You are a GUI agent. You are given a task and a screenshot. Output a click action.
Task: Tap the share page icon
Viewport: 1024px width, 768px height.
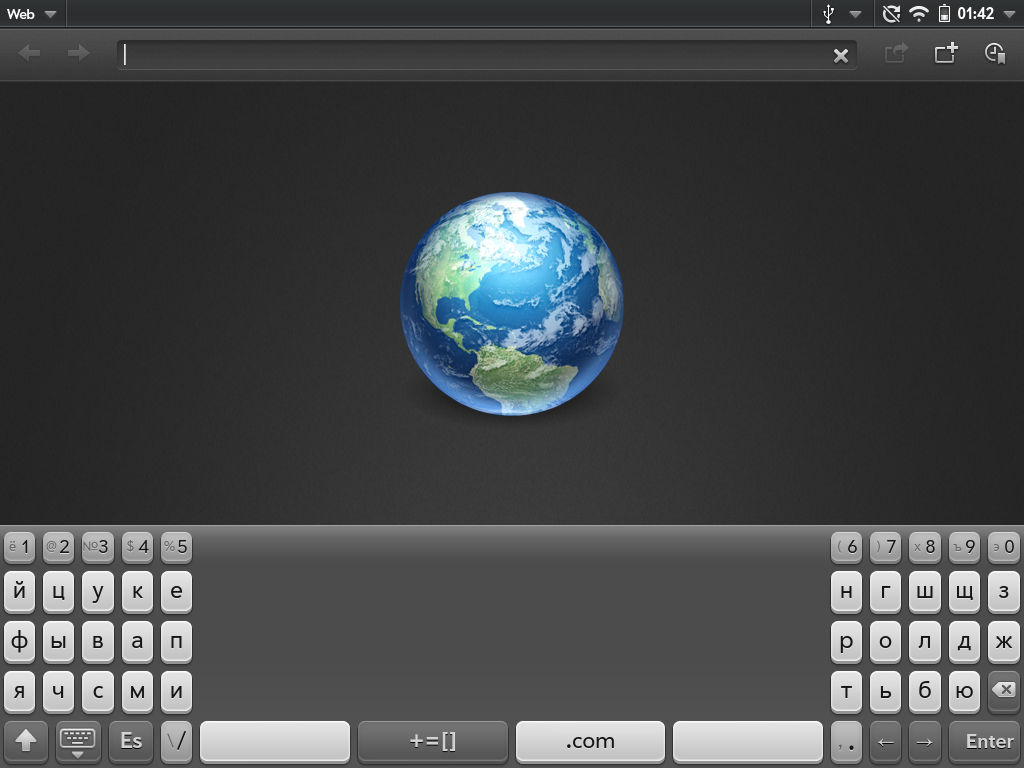coord(896,54)
